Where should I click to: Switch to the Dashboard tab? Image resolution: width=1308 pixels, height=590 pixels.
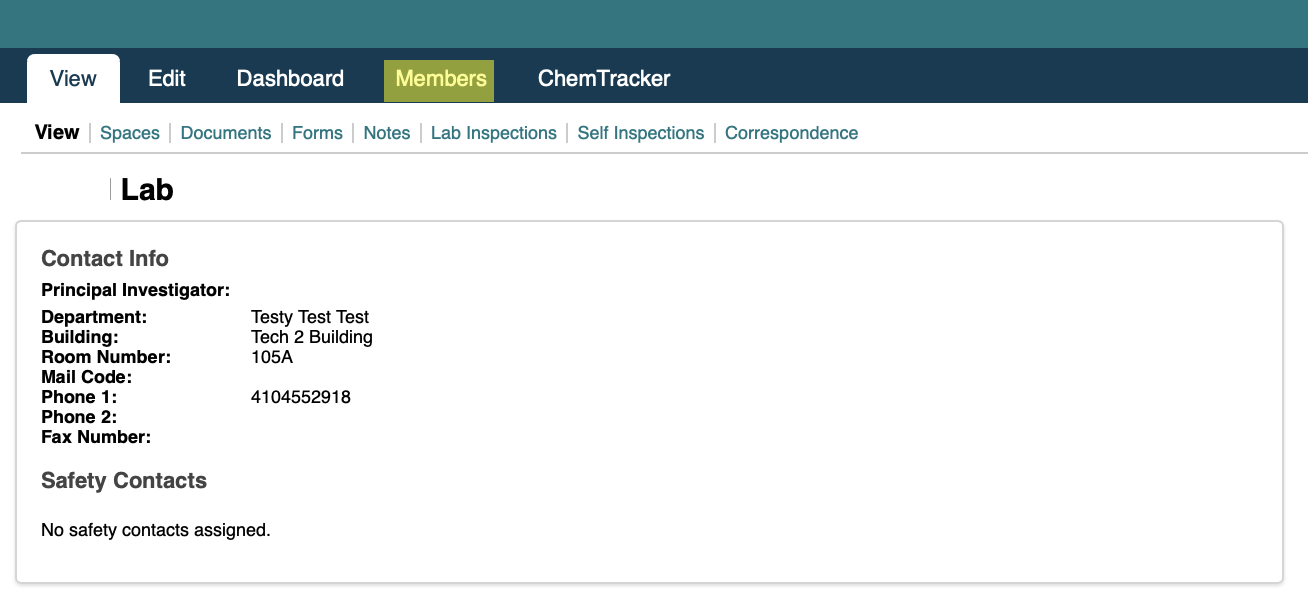pyautogui.click(x=290, y=78)
